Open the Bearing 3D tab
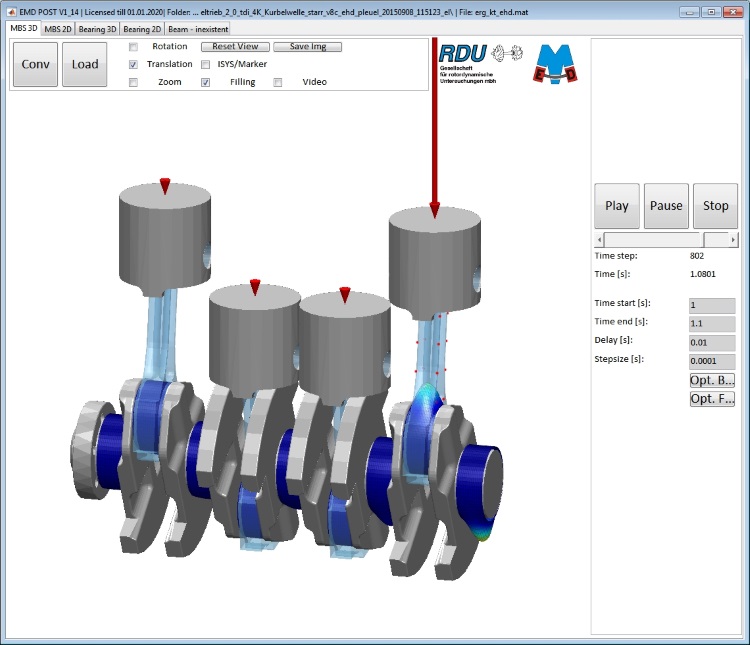The height and width of the screenshot is (645, 750). coord(96,29)
